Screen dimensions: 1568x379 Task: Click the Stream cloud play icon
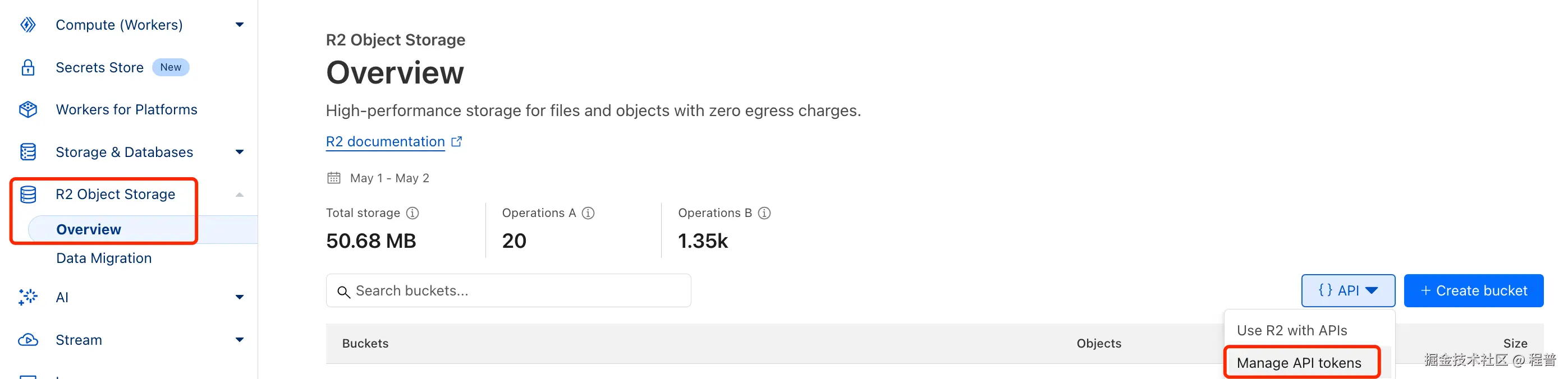(28, 340)
